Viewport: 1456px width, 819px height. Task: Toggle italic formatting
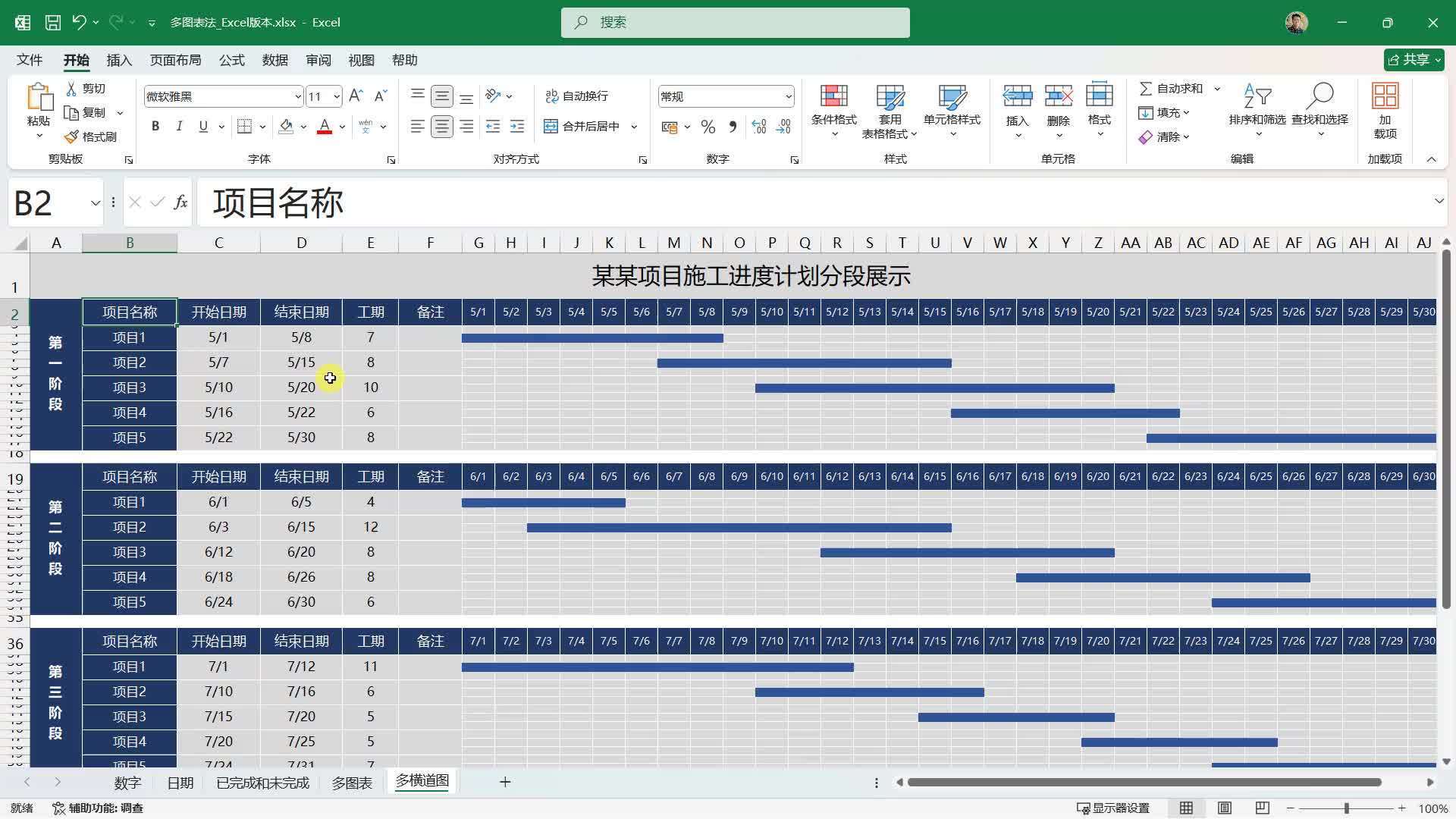pos(179,127)
